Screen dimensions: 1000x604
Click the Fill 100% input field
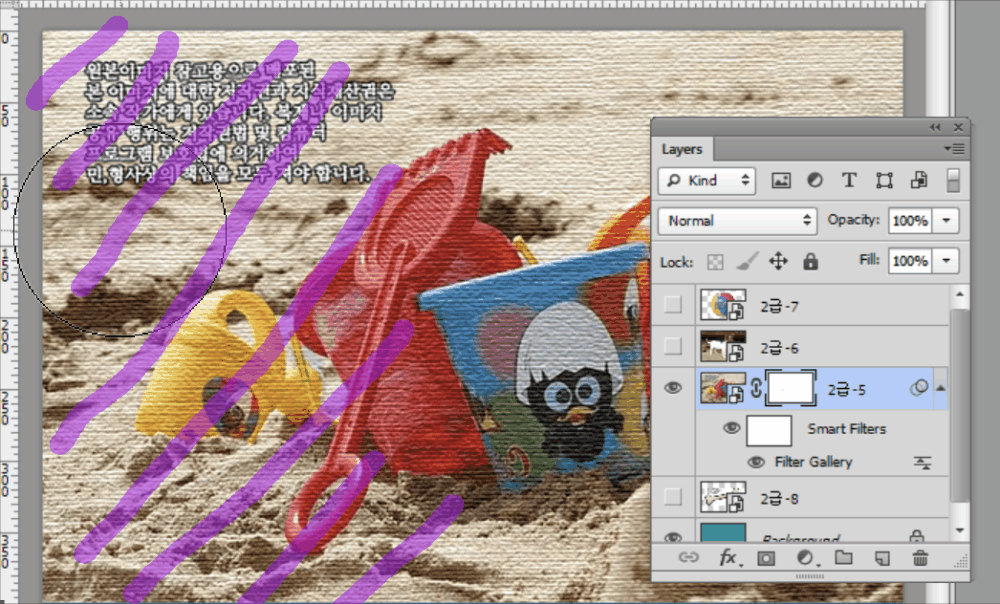(x=910, y=261)
